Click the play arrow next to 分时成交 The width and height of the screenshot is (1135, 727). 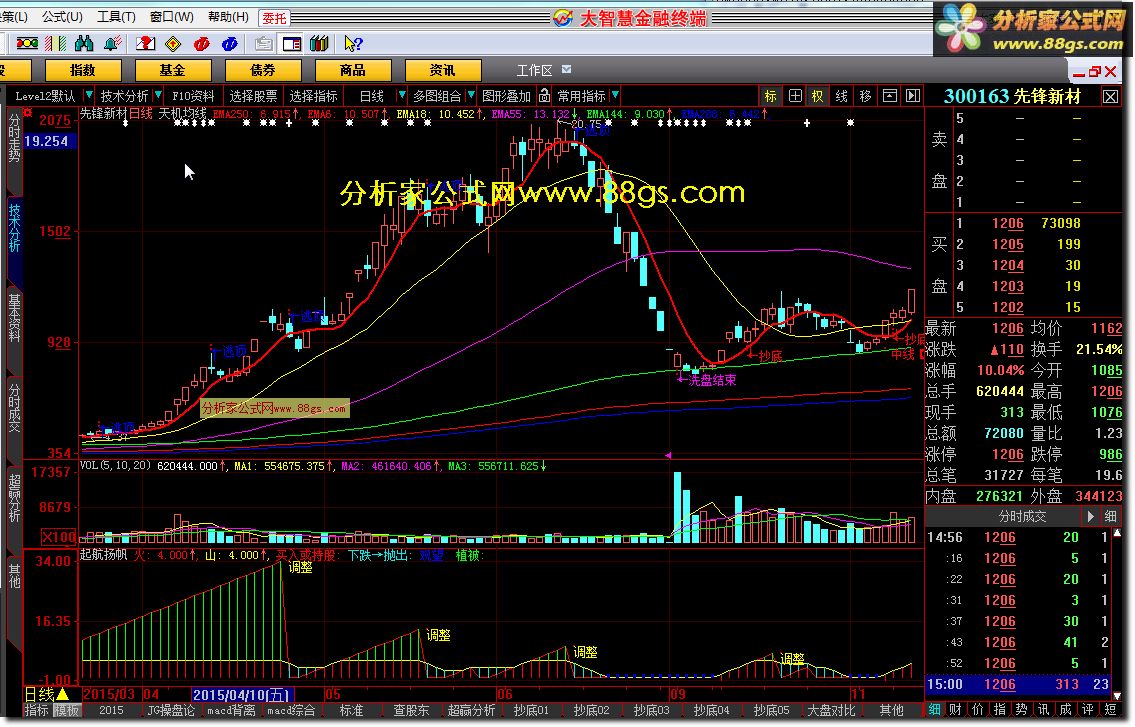click(x=1090, y=516)
